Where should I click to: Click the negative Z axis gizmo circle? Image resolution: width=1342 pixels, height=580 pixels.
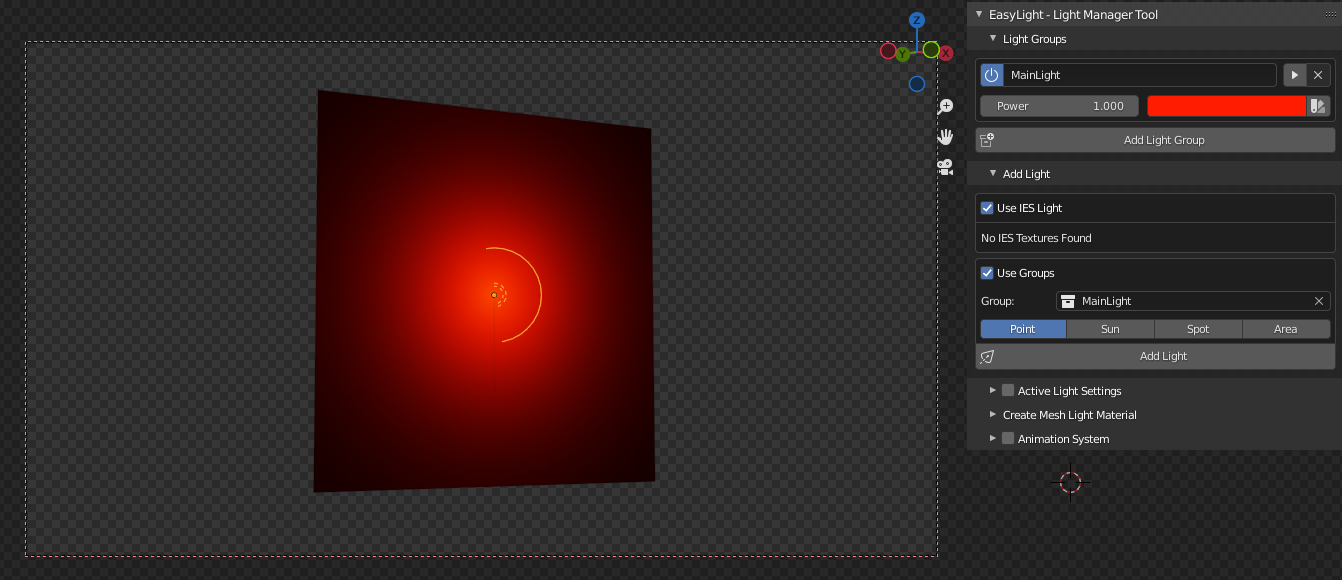click(917, 84)
